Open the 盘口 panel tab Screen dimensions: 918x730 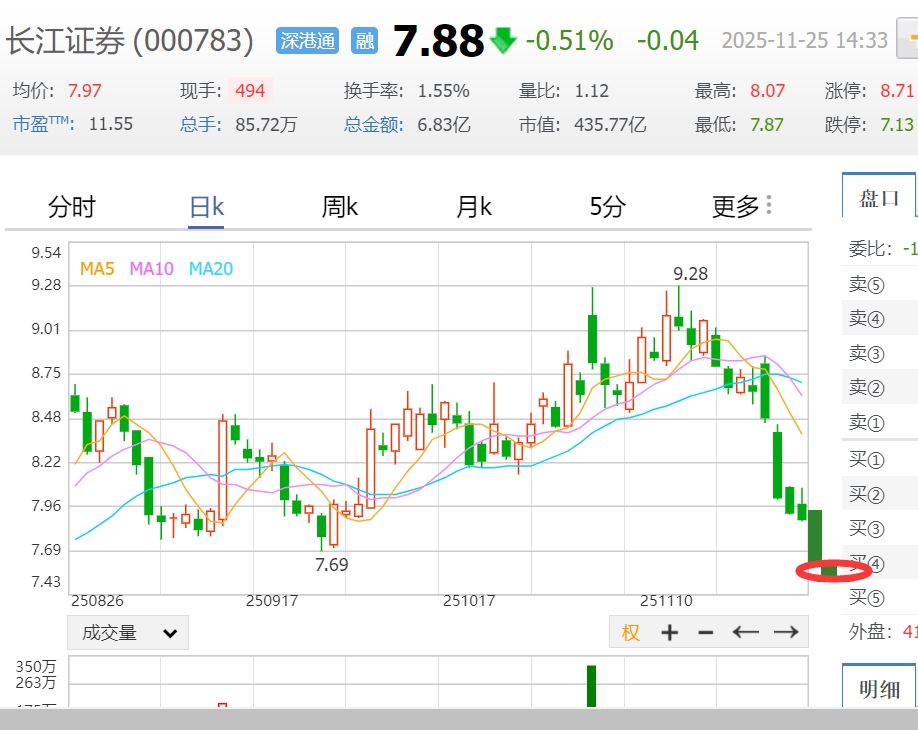879,196
